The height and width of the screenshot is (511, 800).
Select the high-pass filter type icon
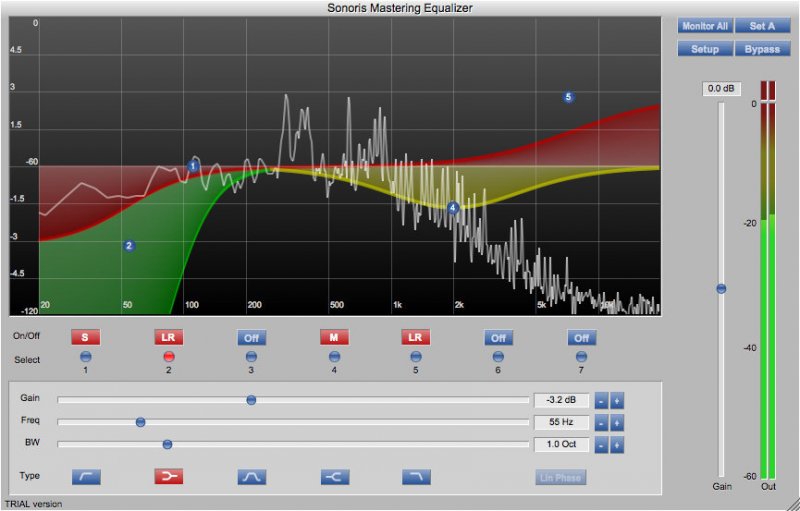86,477
